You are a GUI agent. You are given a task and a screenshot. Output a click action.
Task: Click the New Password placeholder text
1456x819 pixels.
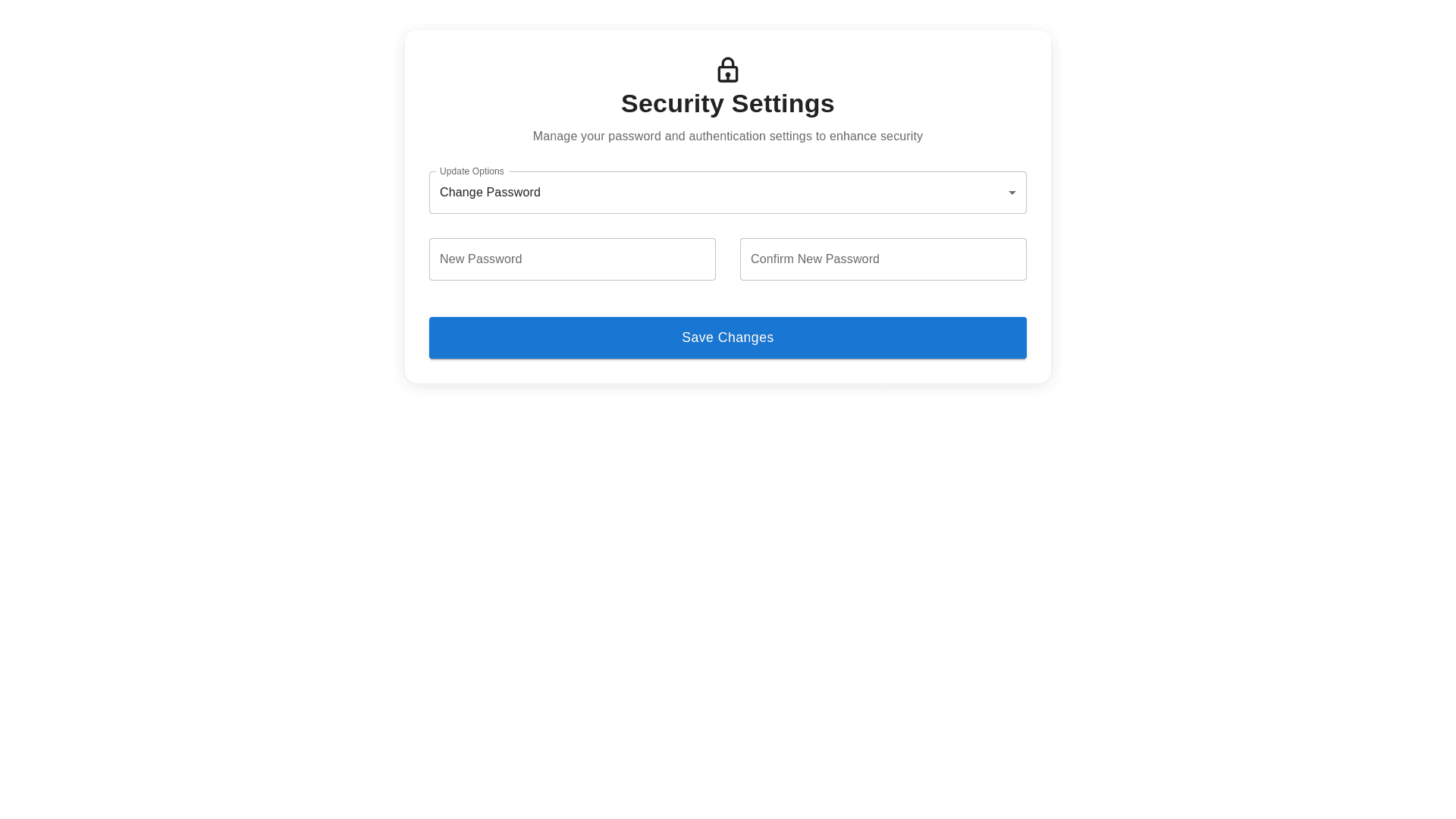[481, 259]
